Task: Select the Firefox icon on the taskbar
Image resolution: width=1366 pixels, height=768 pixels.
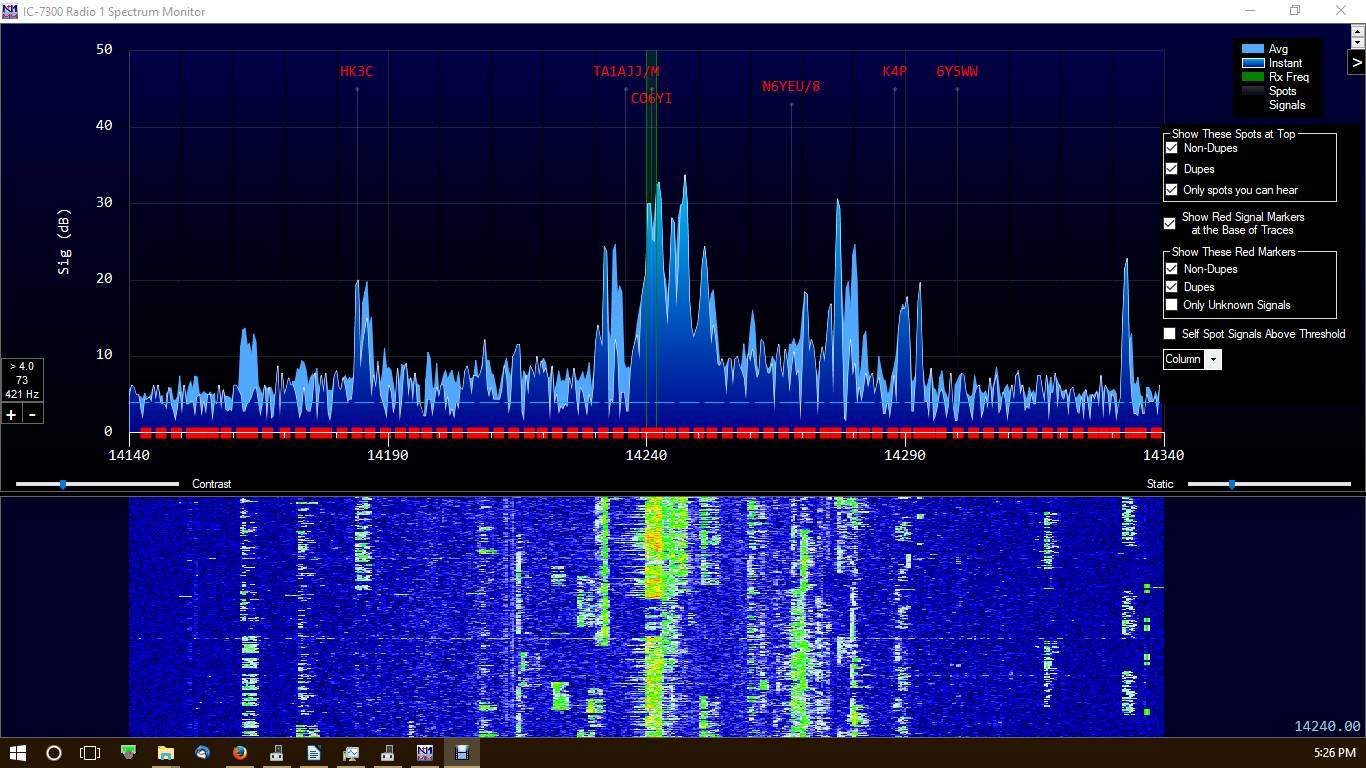Action: (x=239, y=753)
